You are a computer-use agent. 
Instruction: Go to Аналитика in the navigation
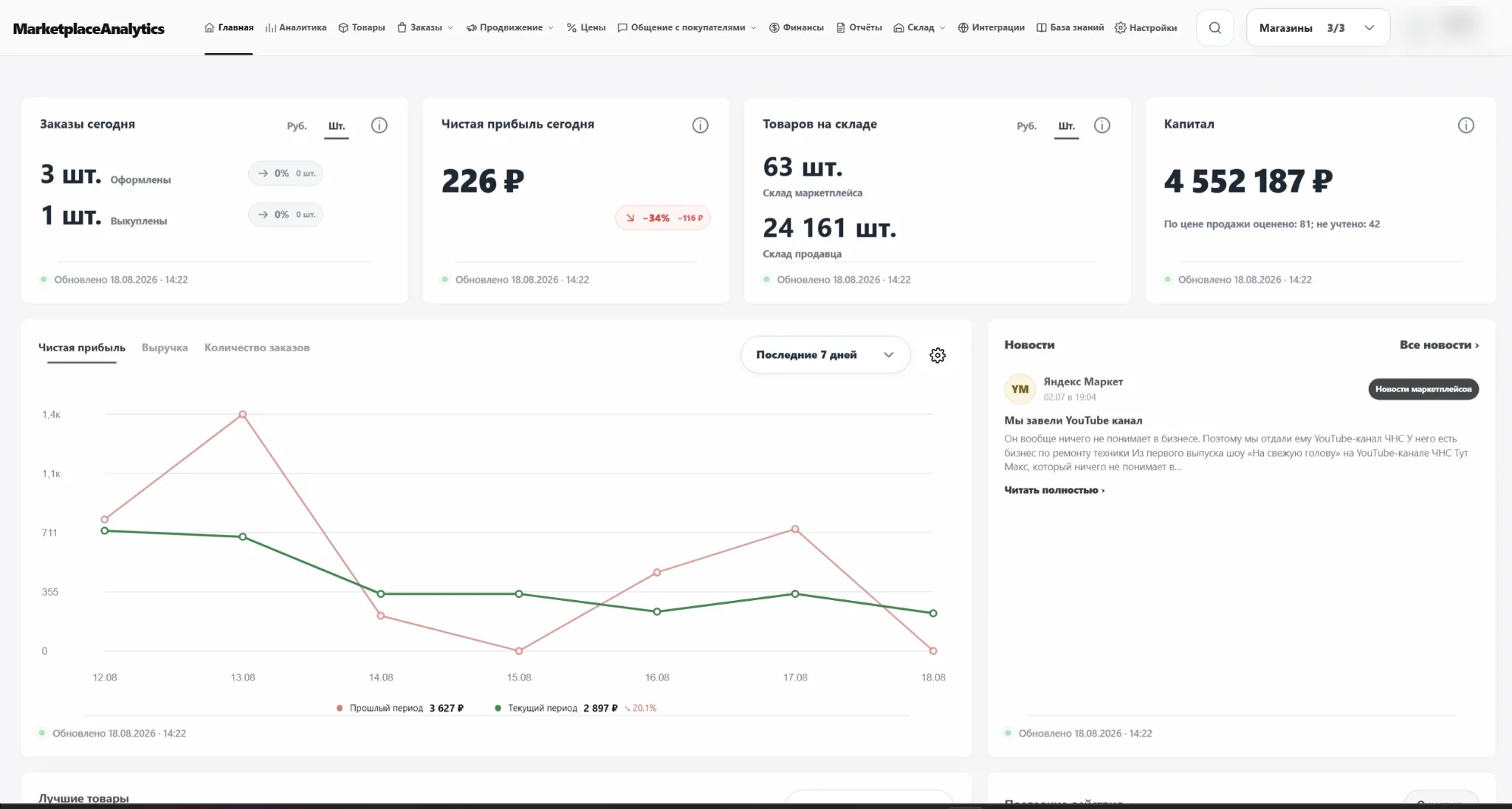[295, 27]
